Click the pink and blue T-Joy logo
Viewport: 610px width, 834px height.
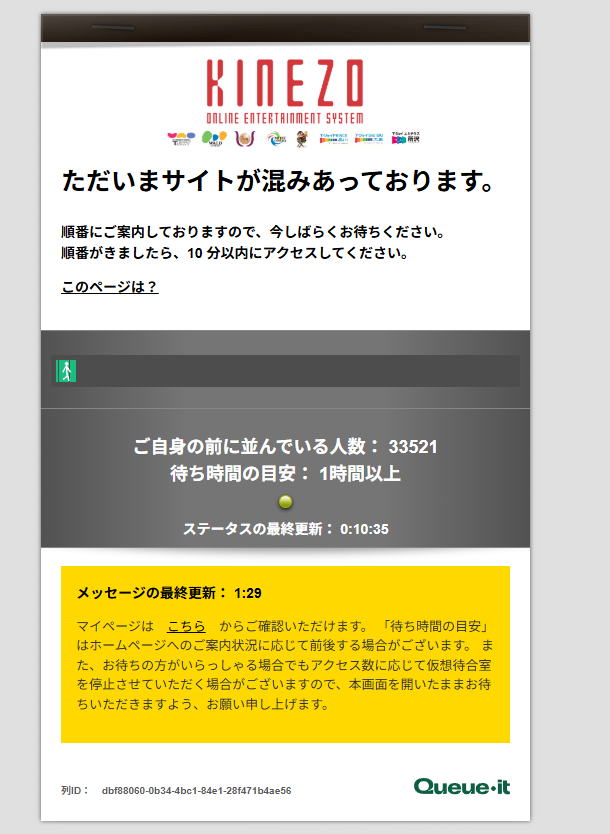[x=181, y=139]
